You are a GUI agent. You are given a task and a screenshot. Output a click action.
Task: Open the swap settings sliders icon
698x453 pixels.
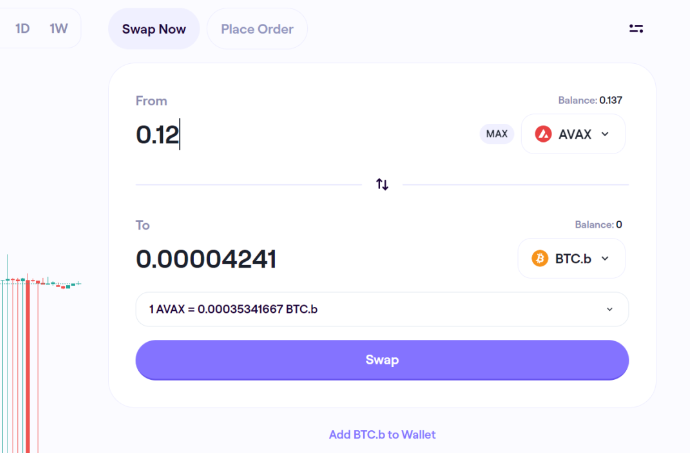636,29
